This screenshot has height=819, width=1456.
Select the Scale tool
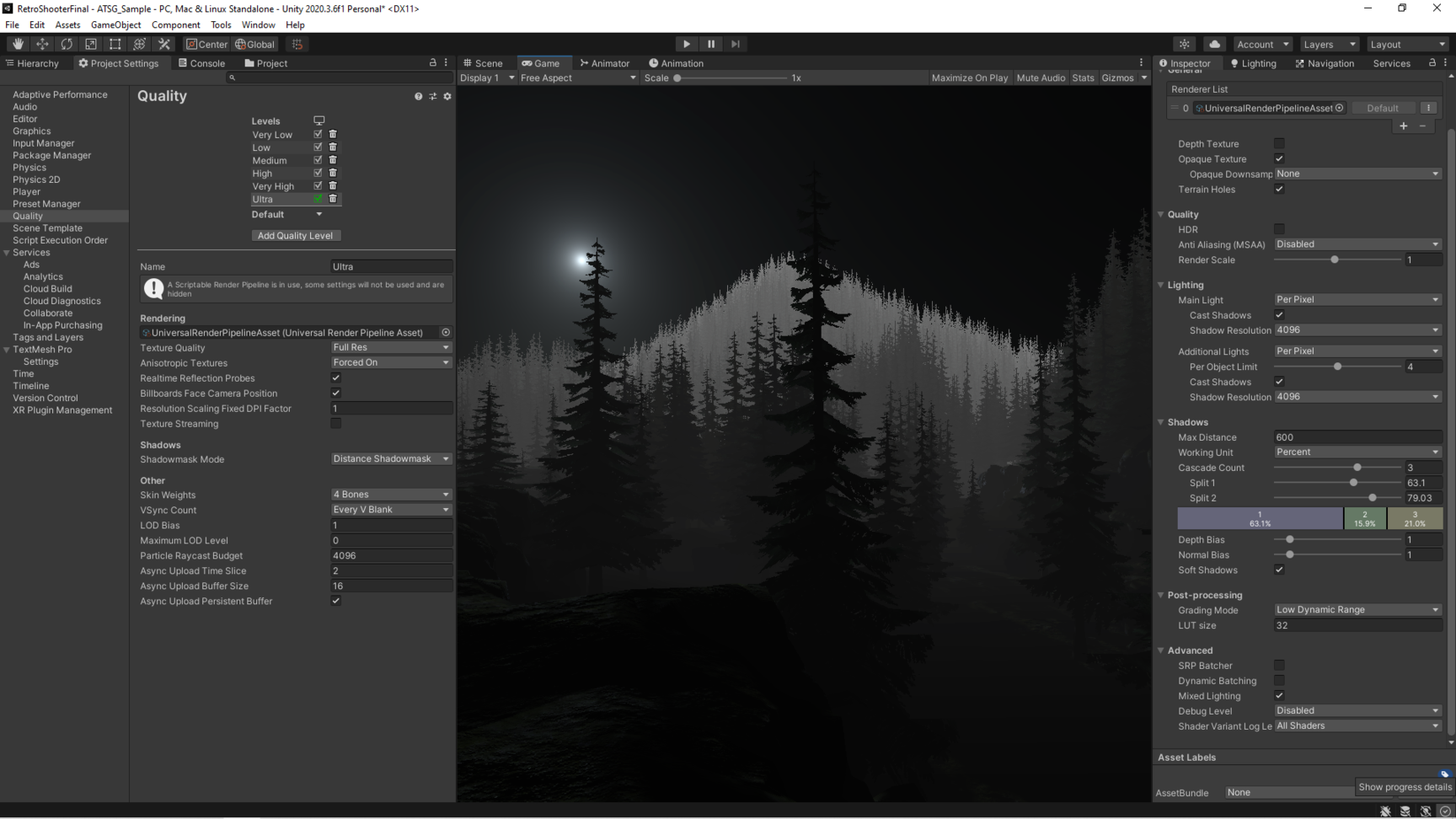tap(91, 44)
